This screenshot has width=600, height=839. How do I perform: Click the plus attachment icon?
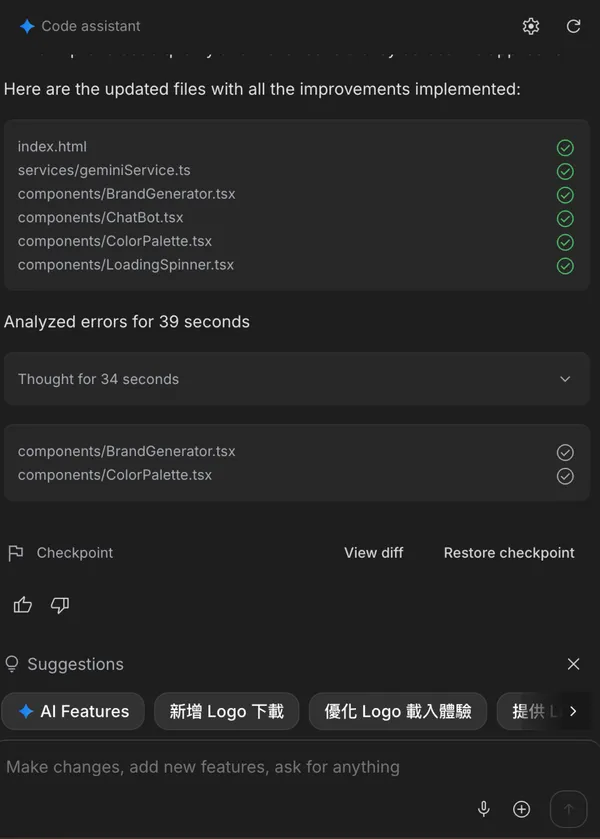pos(521,809)
